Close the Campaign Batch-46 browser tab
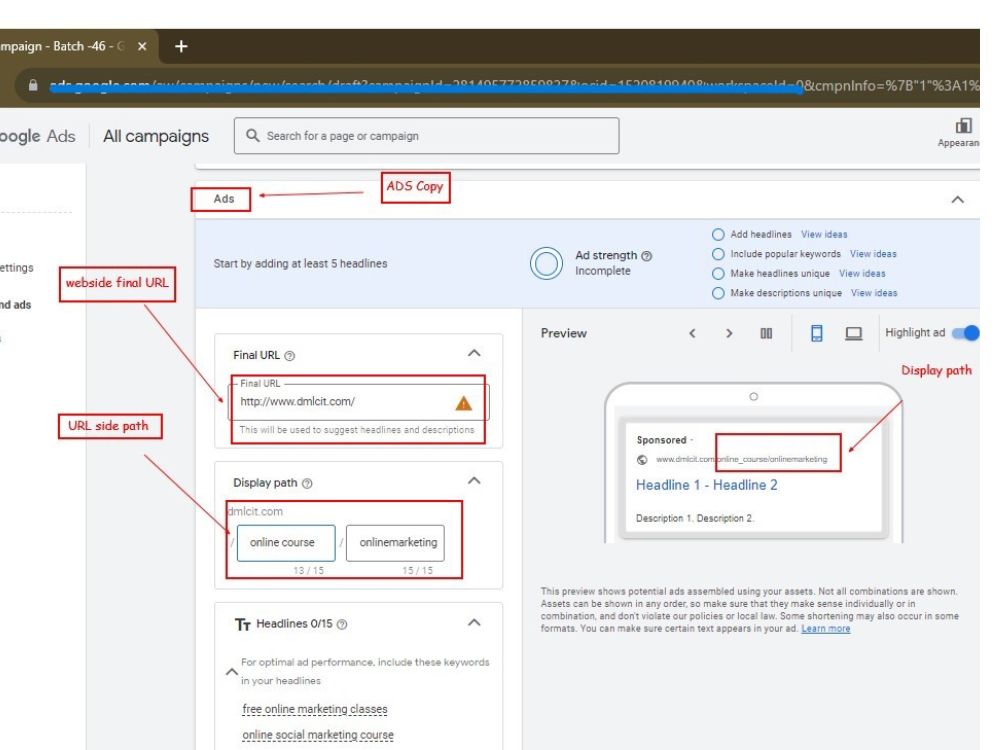The image size is (1000, 750). (x=142, y=46)
